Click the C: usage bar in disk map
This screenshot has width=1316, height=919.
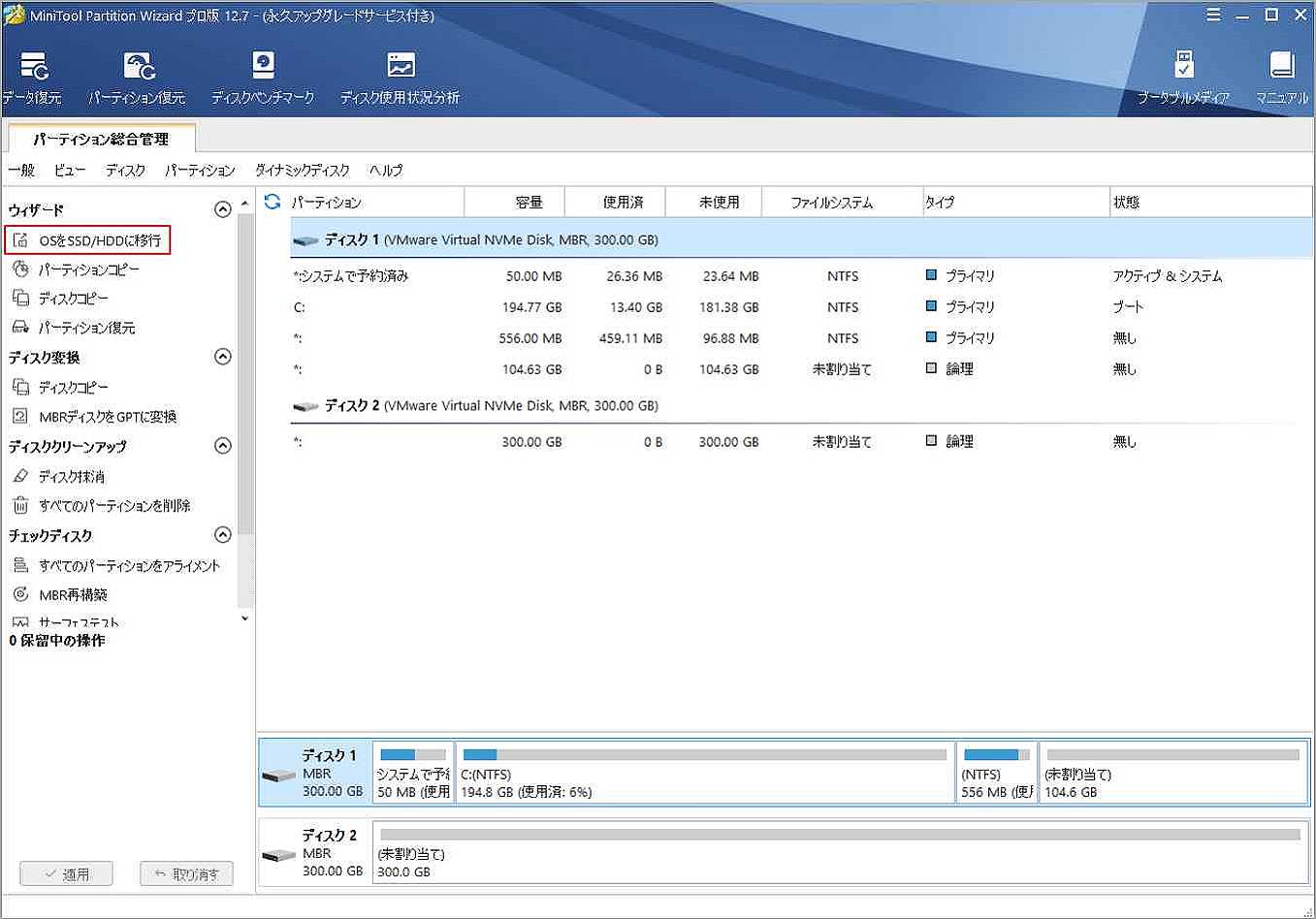pyautogui.click(x=705, y=754)
